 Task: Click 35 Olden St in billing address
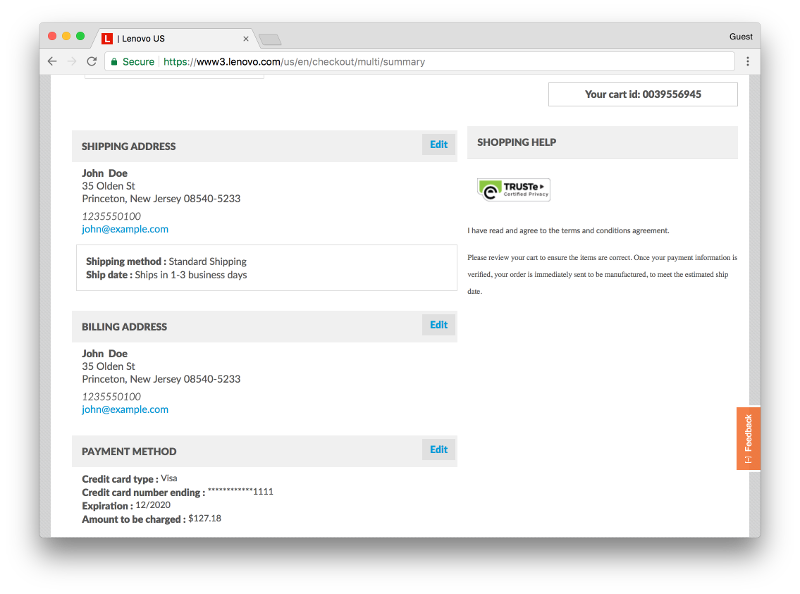click(109, 366)
